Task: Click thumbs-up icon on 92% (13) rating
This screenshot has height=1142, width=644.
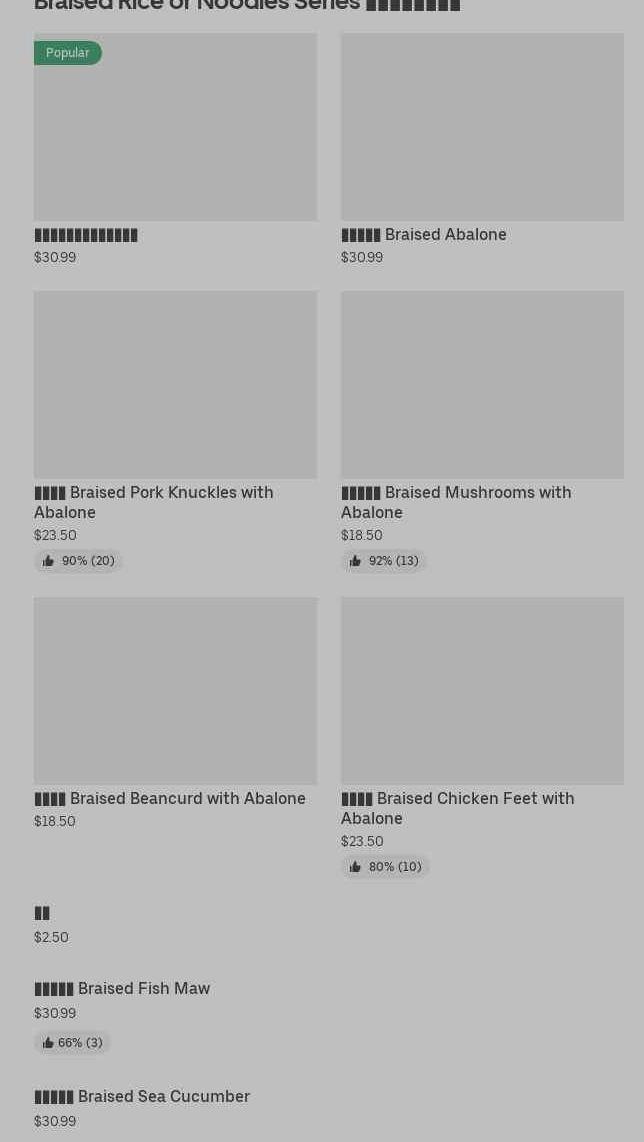Action: tap(355, 561)
